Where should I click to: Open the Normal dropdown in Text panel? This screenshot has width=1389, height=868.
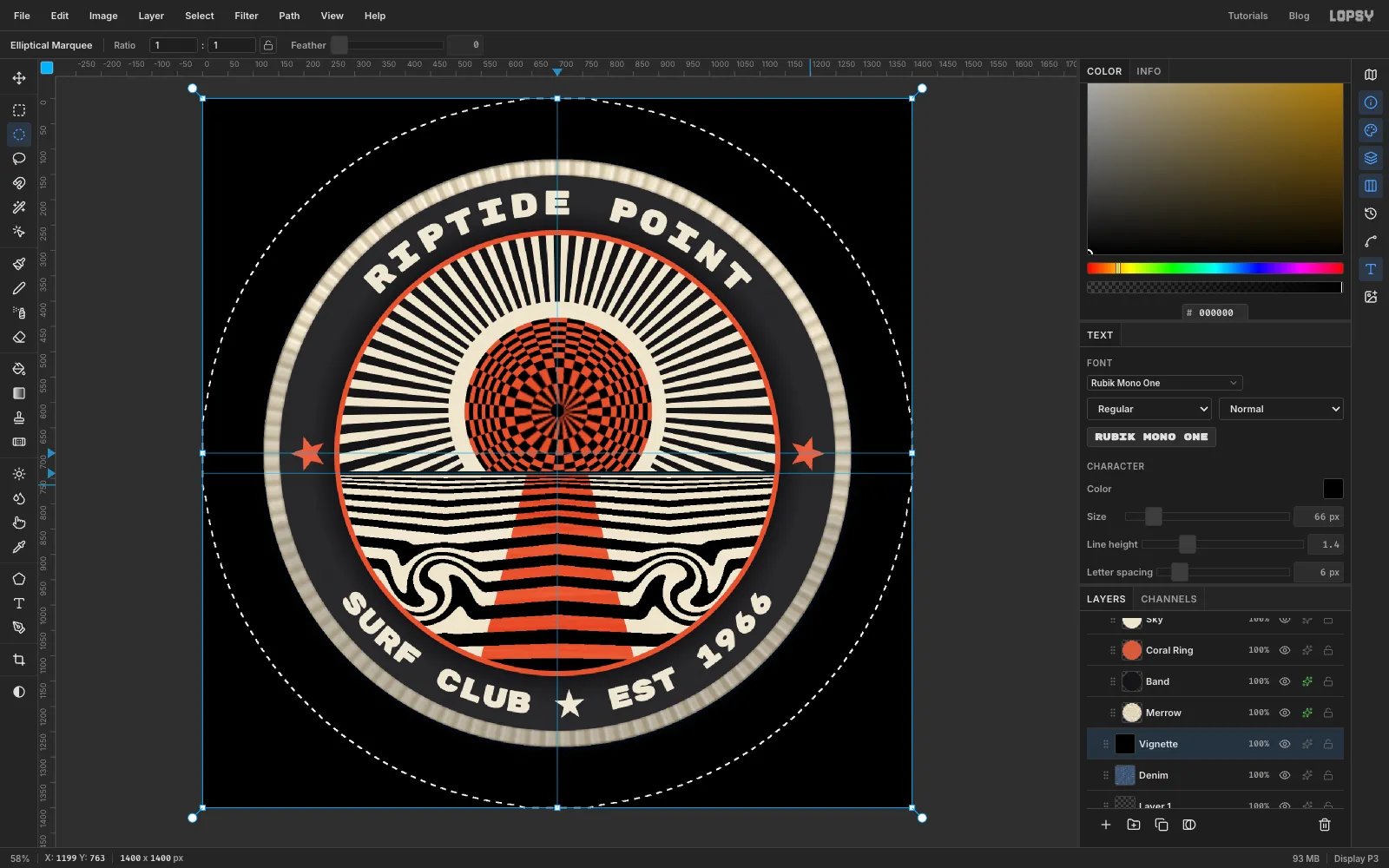(x=1281, y=409)
